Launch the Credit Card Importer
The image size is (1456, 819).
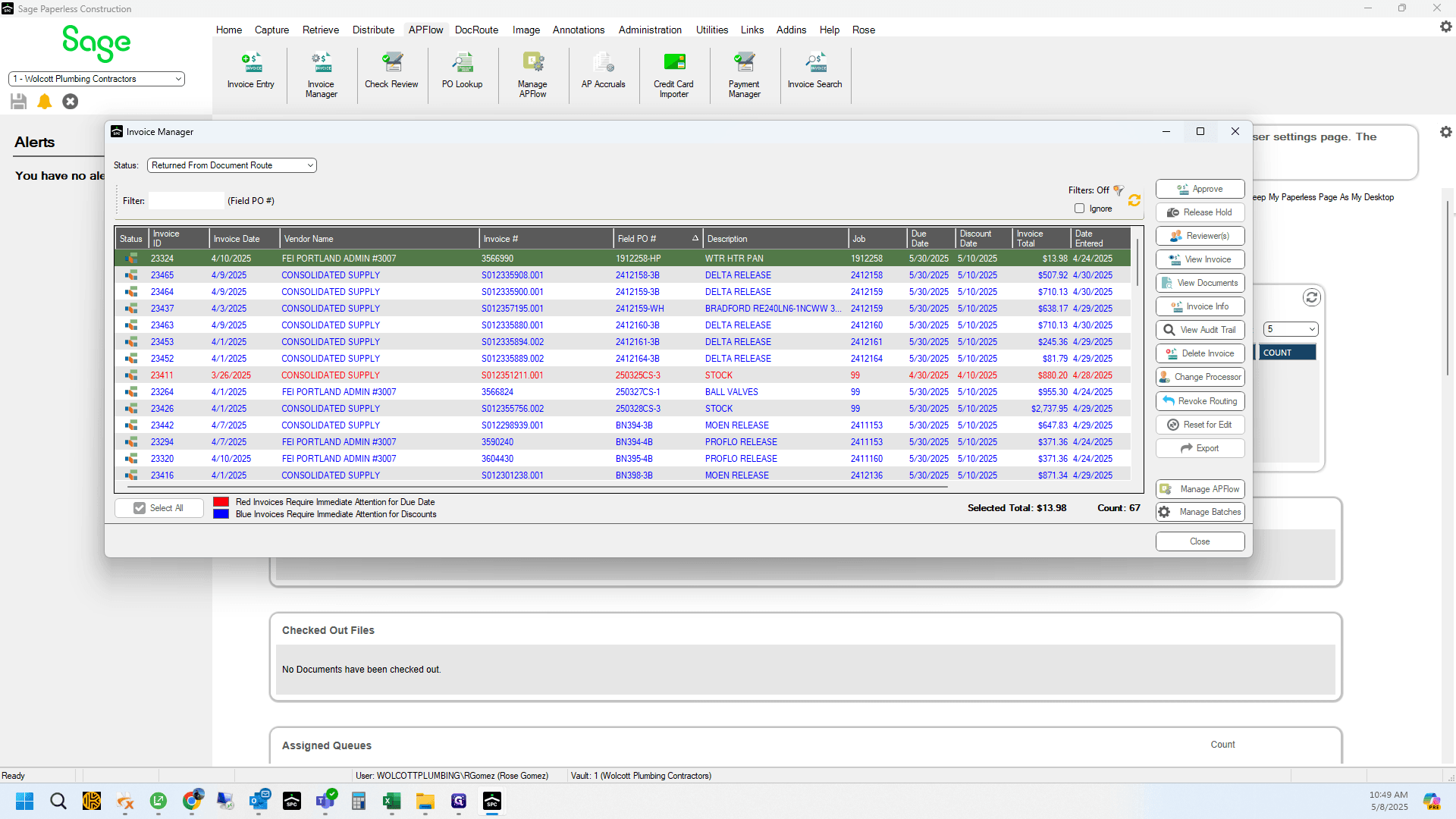point(674,74)
